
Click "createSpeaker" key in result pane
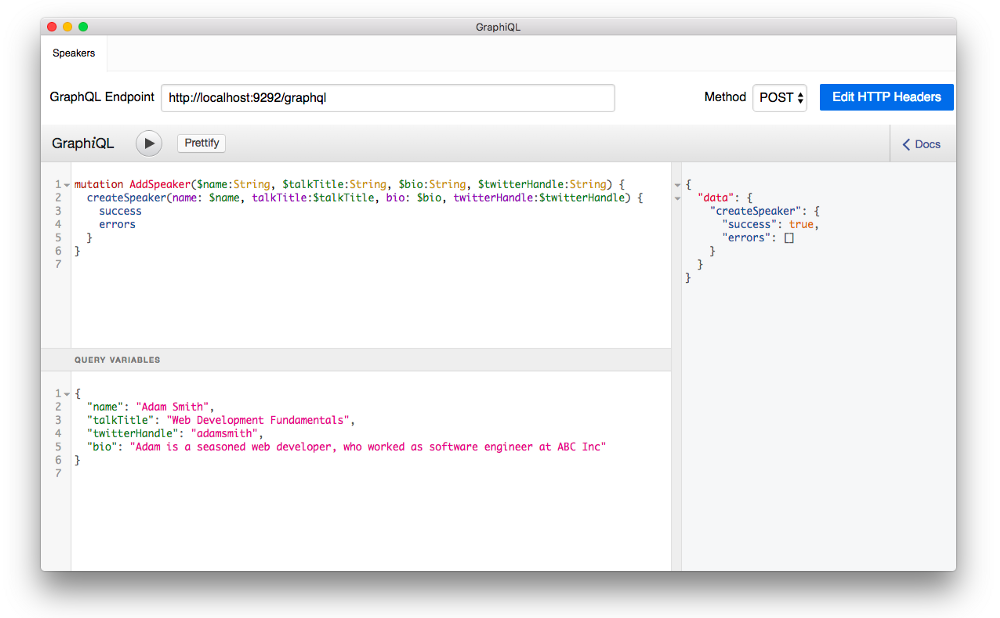(x=756, y=211)
